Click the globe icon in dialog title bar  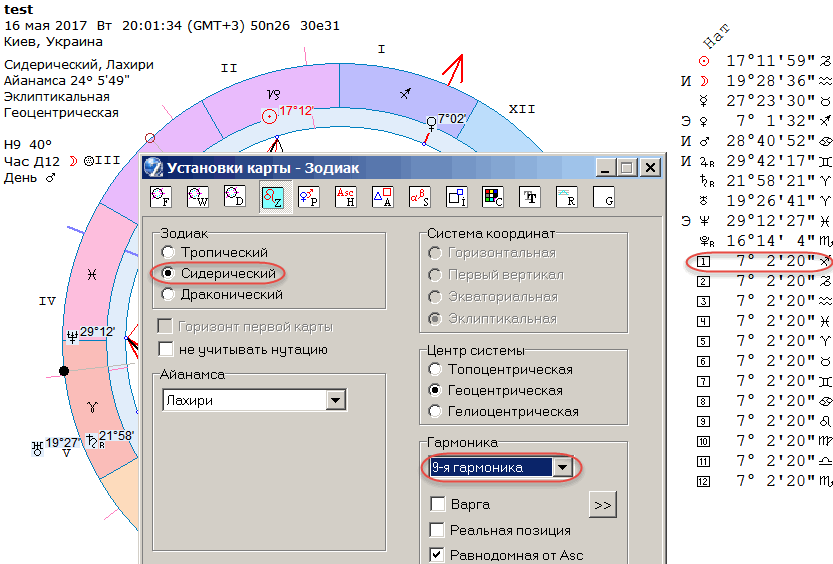(x=154, y=167)
